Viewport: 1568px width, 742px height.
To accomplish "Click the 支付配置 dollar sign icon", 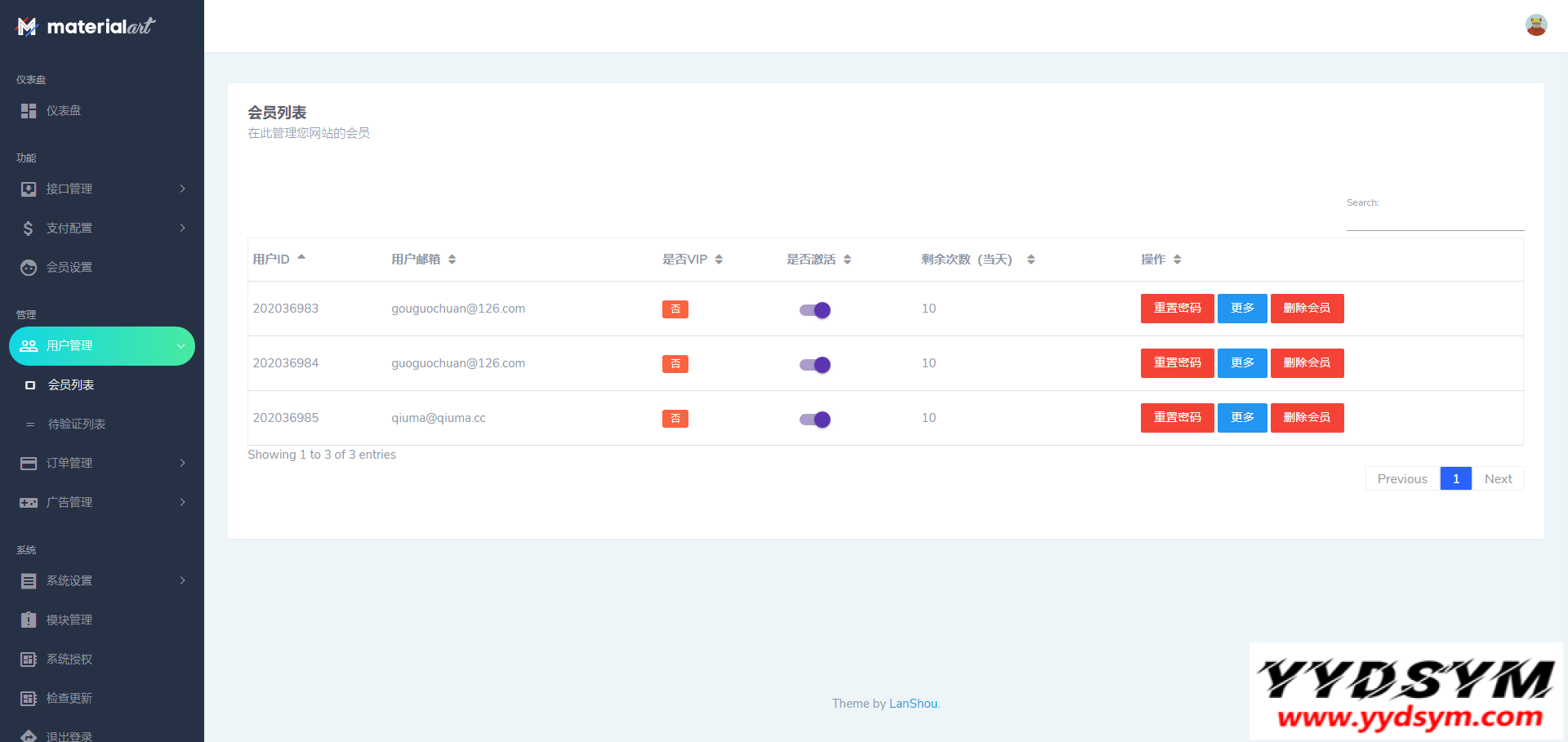I will [29, 229].
